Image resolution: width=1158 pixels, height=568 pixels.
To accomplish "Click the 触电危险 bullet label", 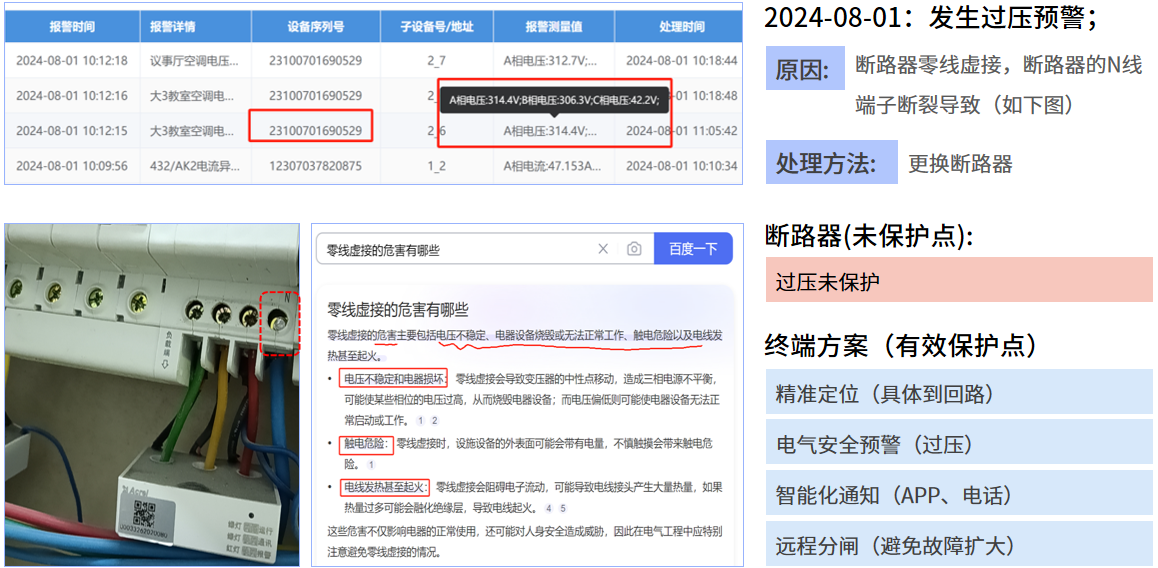I will click(x=365, y=444).
